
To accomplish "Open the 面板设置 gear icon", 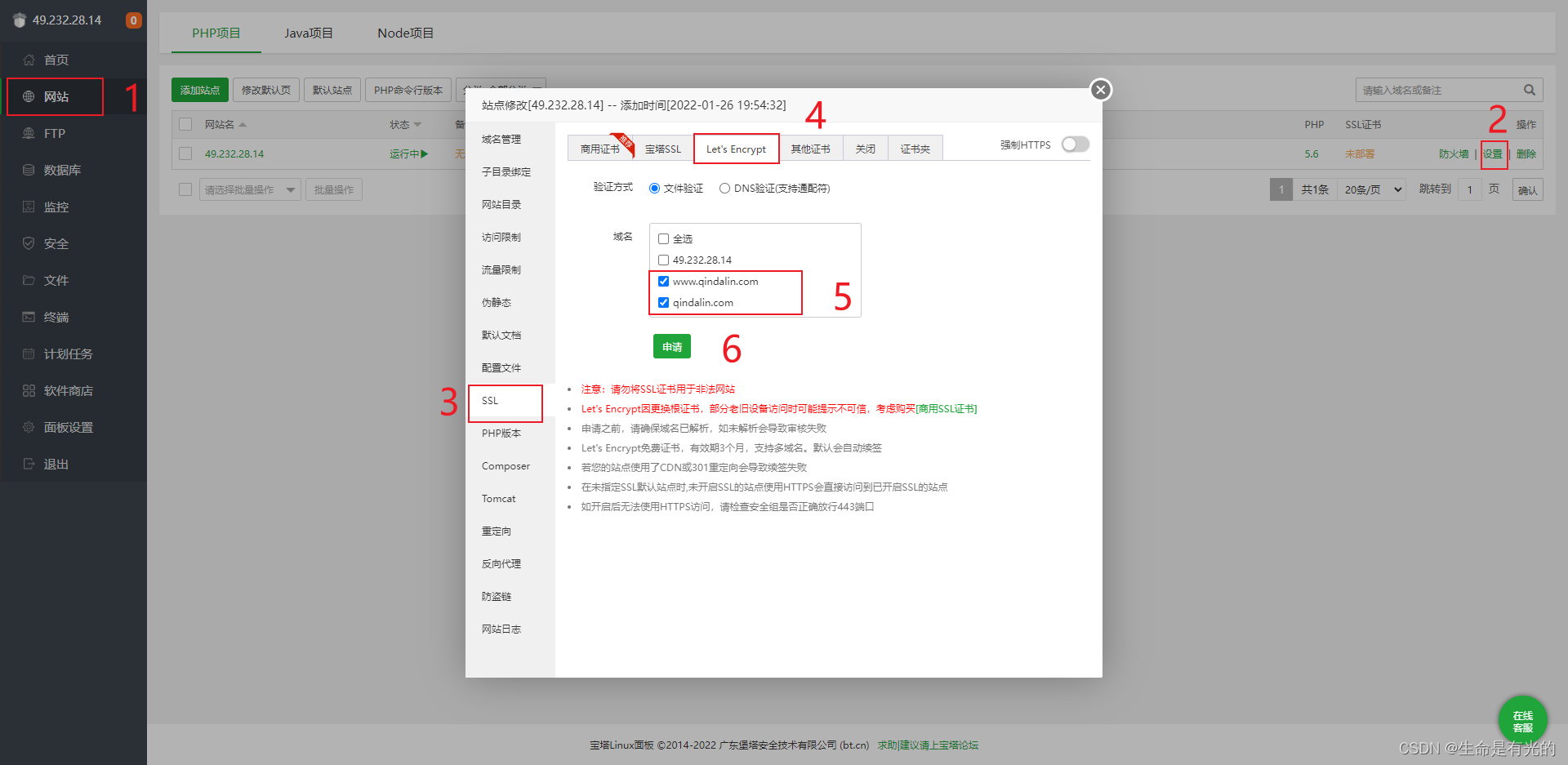I will (29, 427).
